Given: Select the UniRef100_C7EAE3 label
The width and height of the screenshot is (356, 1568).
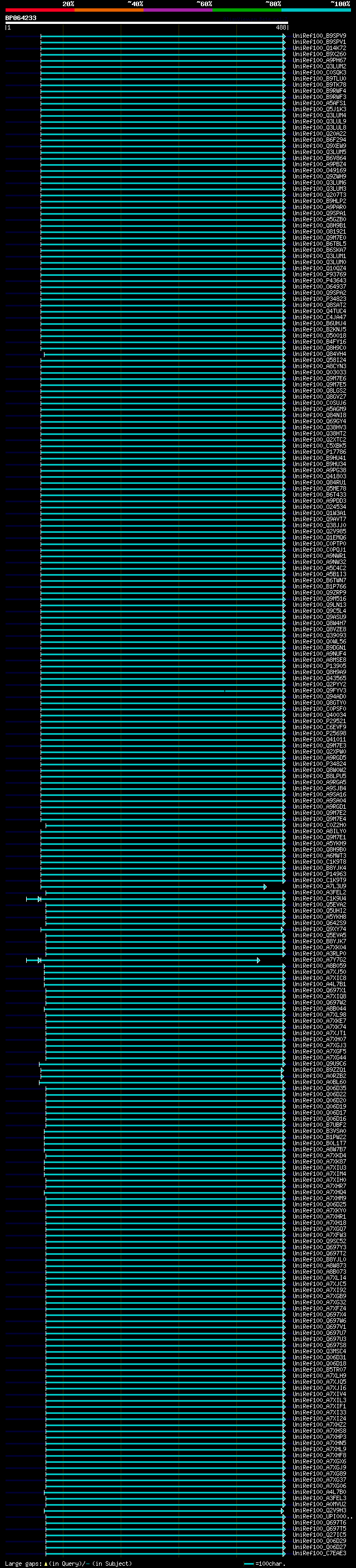Looking at the screenshot, I should 319,1554.
